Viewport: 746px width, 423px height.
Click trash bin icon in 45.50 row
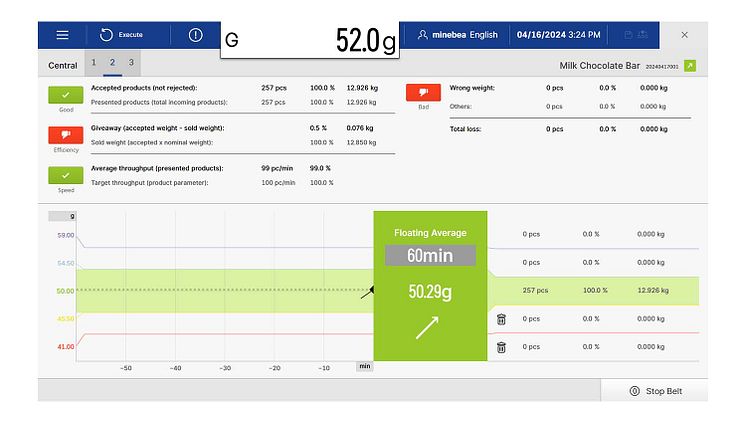501,319
